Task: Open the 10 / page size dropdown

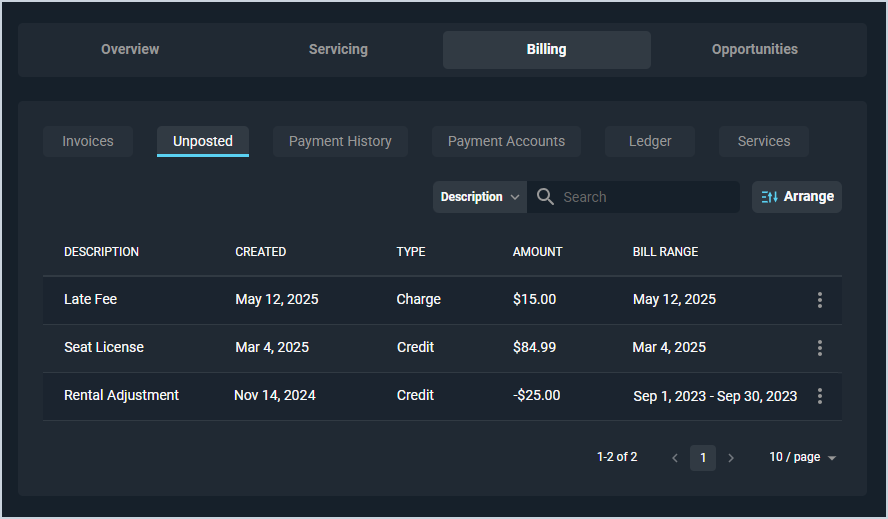Action: pos(802,457)
